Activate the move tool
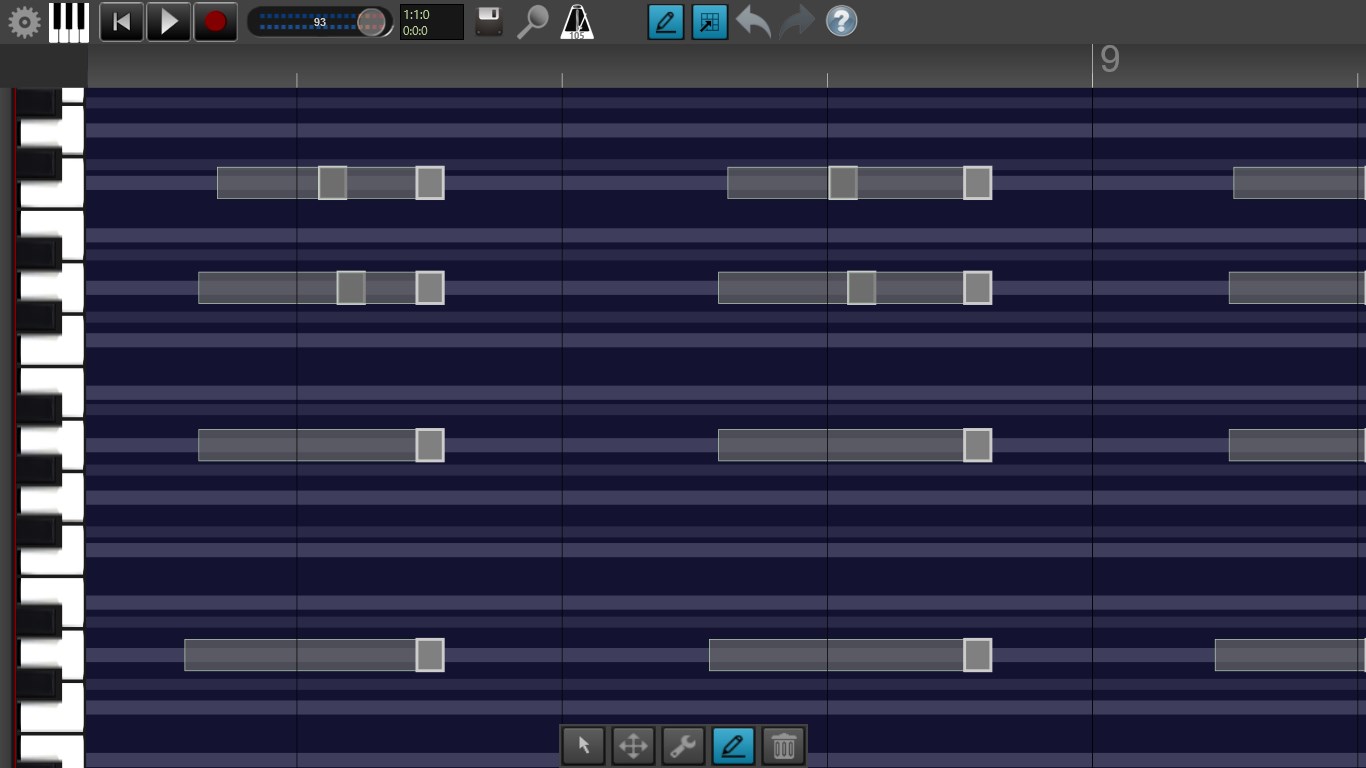1366x768 pixels. [633, 744]
